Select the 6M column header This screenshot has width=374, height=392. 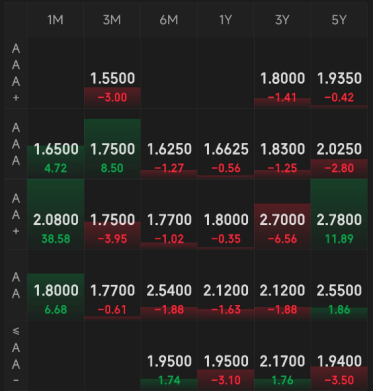169,20
